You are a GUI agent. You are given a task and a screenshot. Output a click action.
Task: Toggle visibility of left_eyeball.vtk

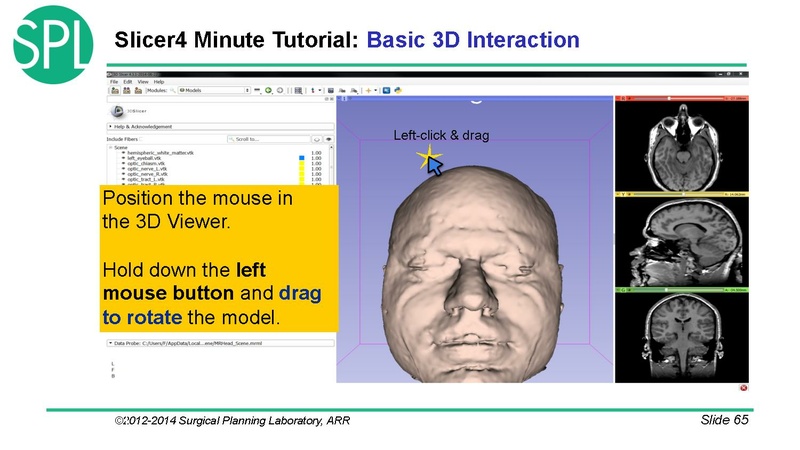pyautogui.click(x=123, y=158)
